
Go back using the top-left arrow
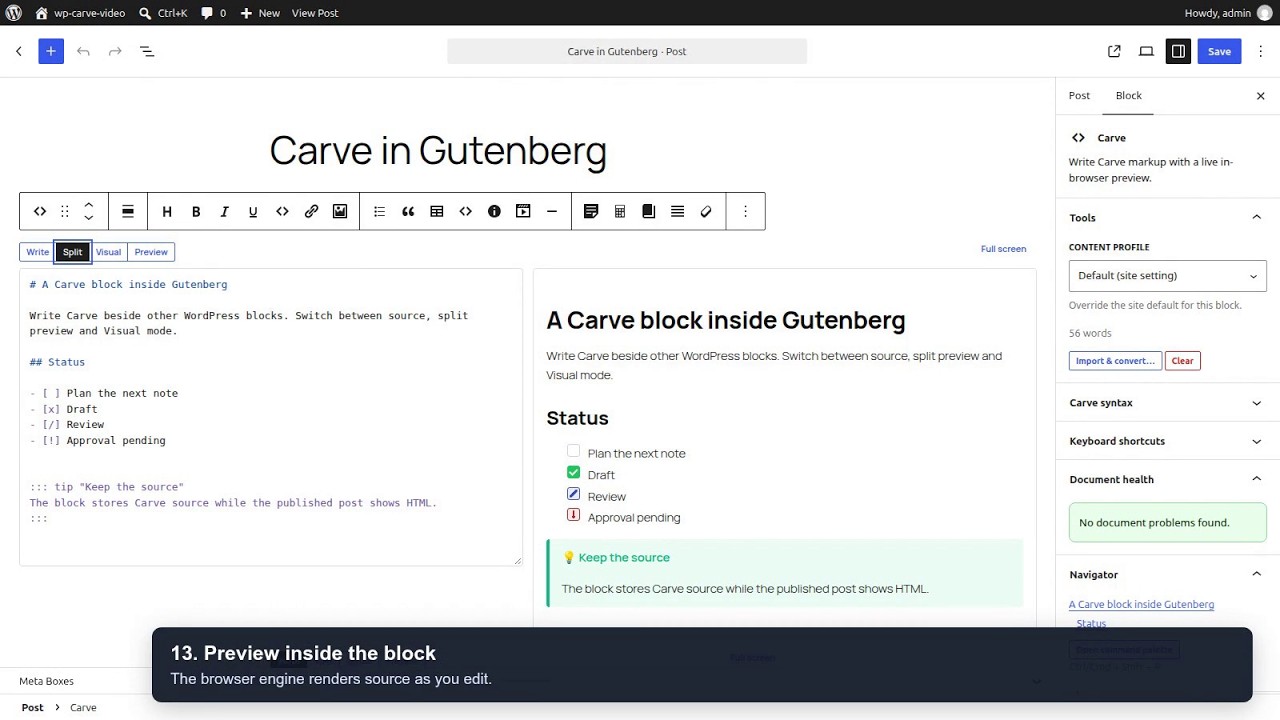18,51
